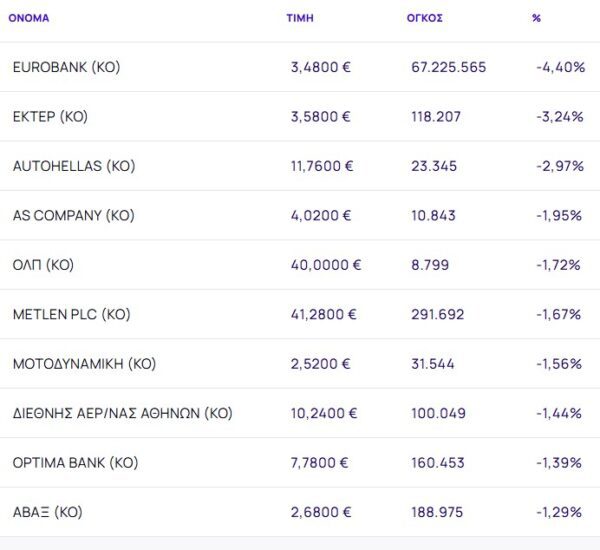Sort by the ΤΙΜΗ column header

pyautogui.click(x=300, y=18)
